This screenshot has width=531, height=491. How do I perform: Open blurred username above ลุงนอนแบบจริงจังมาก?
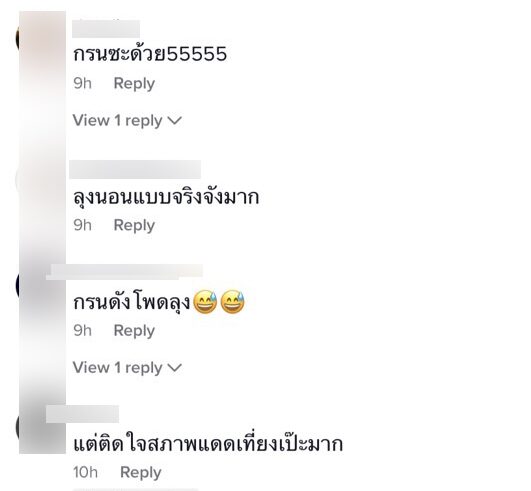135,170
